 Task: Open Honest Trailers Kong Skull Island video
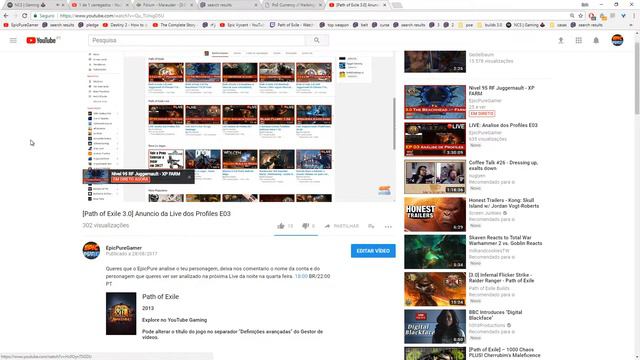click(435, 214)
